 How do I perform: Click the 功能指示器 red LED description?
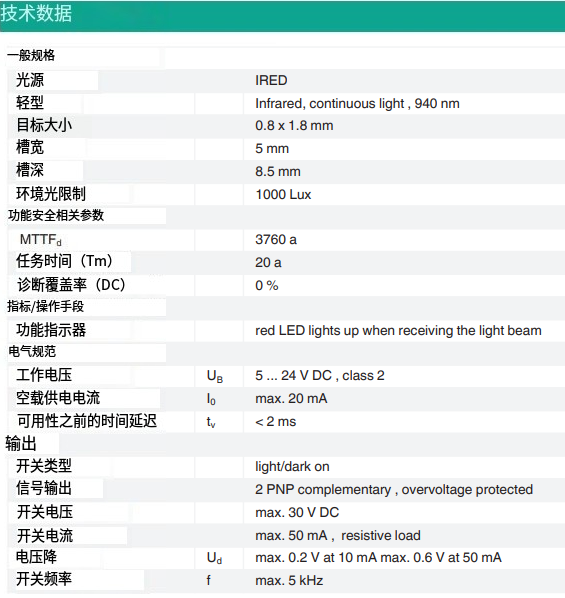pyautogui.click(x=398, y=330)
